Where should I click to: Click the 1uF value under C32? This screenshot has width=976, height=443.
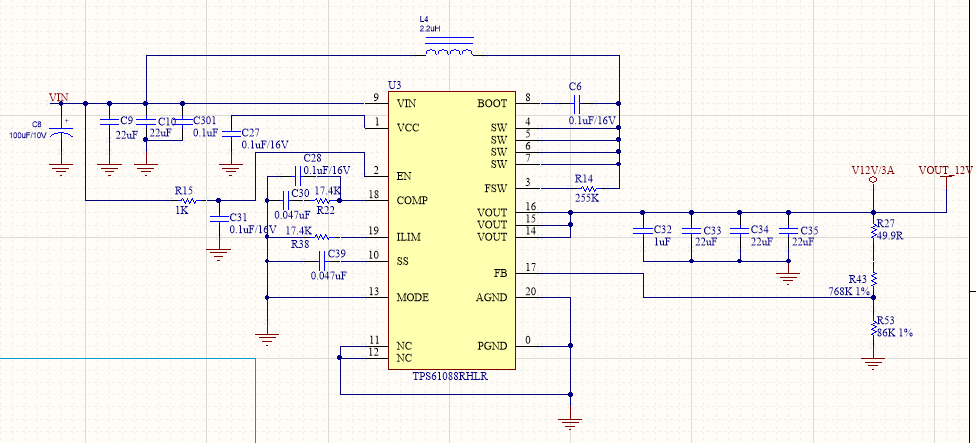[662, 241]
